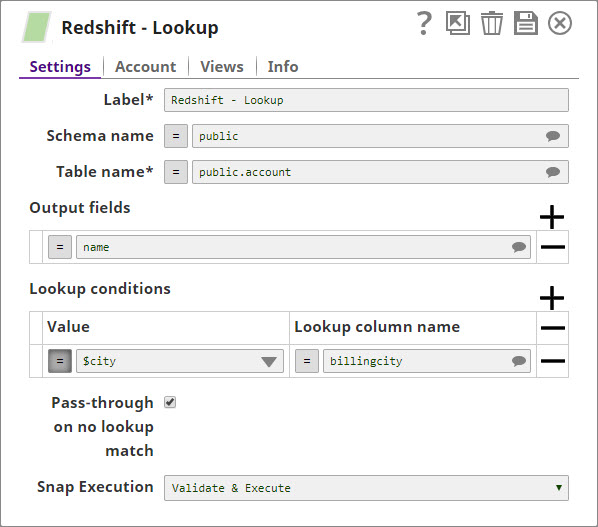Click the Redshift - Lookup dialog title
598x527 pixels.
click(140, 27)
